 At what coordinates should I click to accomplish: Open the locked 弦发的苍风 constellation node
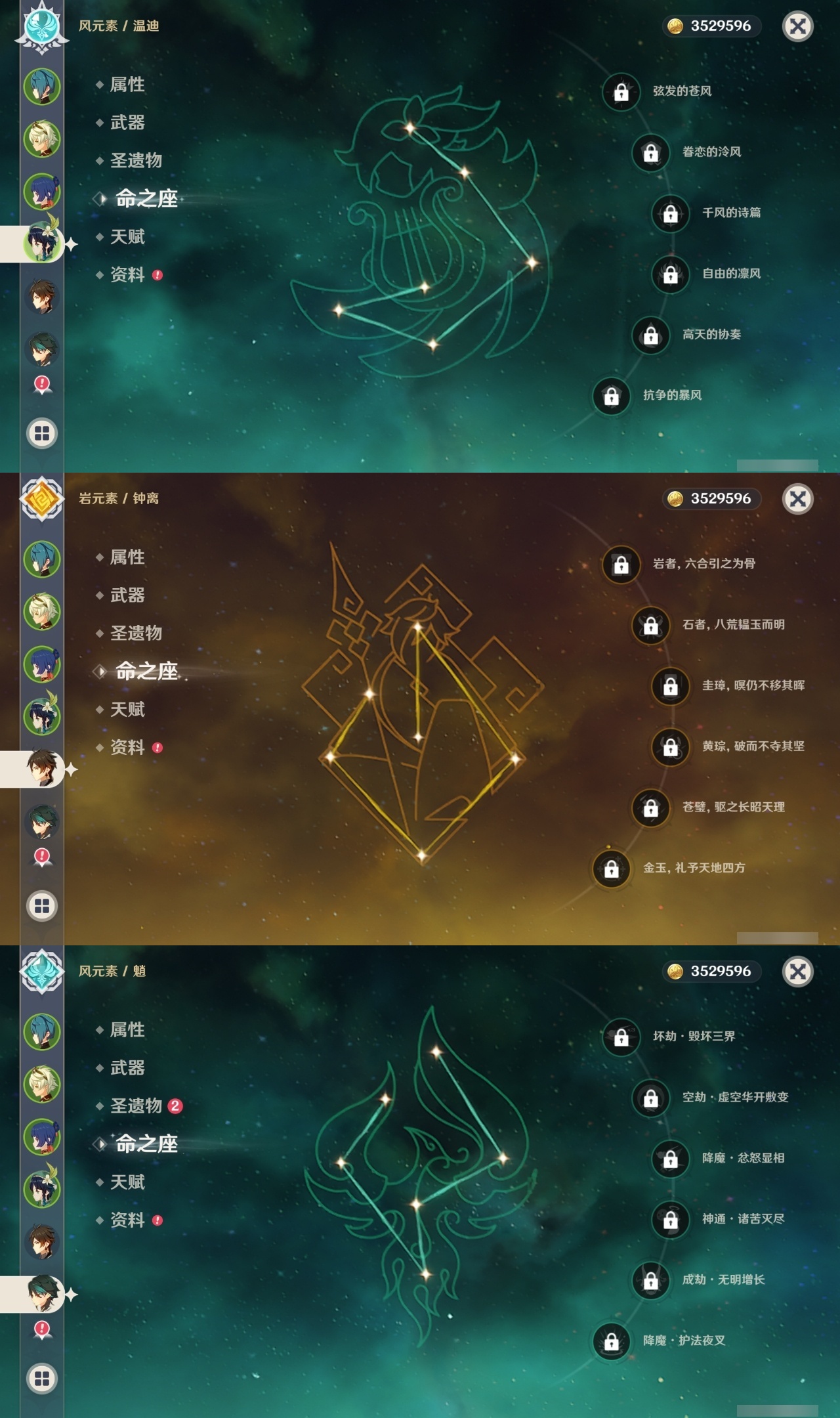pos(621,92)
